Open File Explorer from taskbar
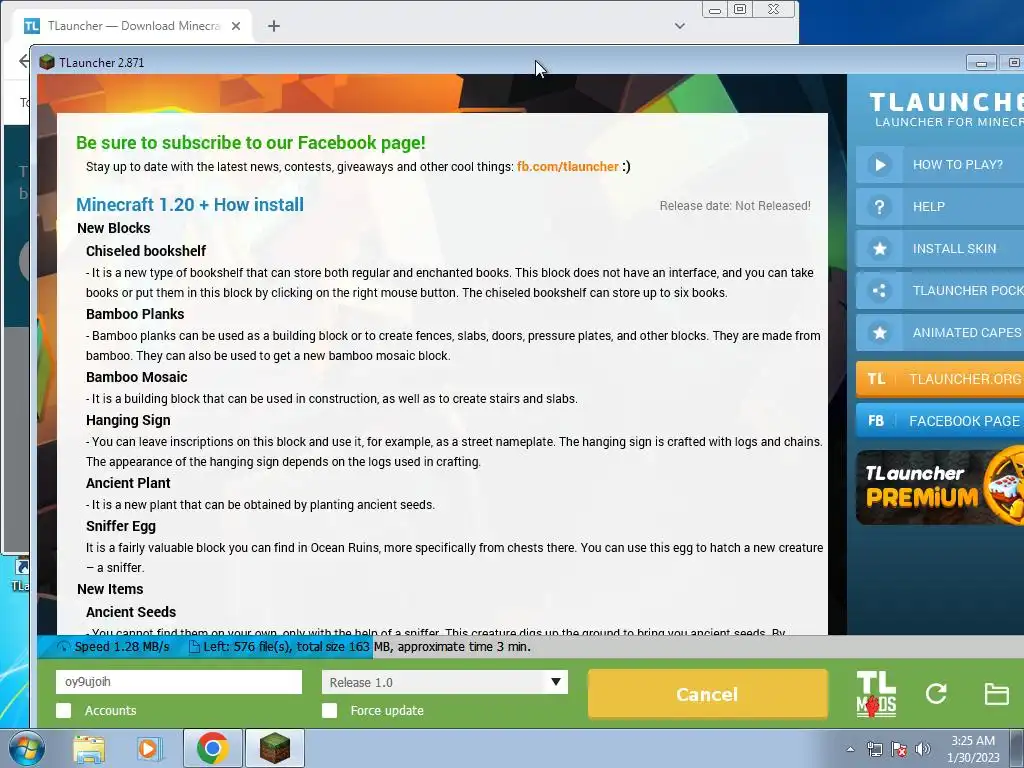 [x=89, y=748]
